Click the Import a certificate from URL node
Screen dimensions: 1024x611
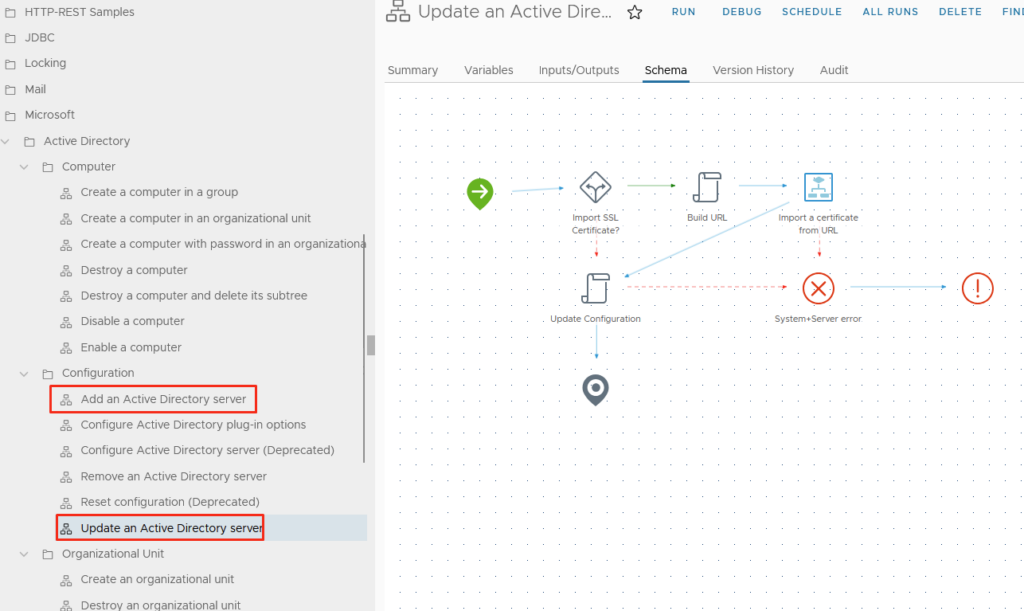point(819,188)
